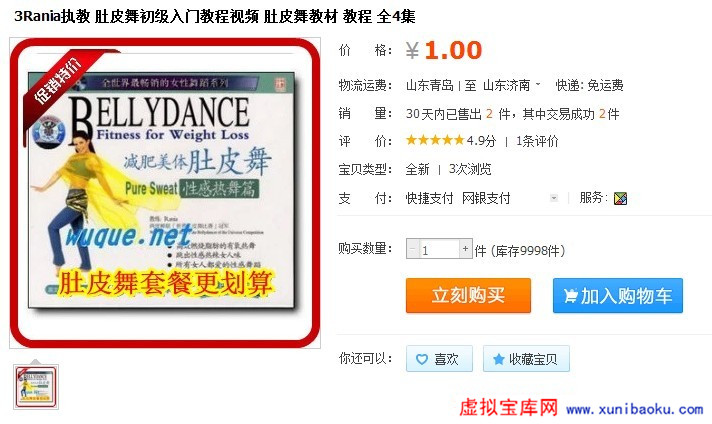Select 网银支付 payment option
712x424 pixels.
click(x=486, y=198)
